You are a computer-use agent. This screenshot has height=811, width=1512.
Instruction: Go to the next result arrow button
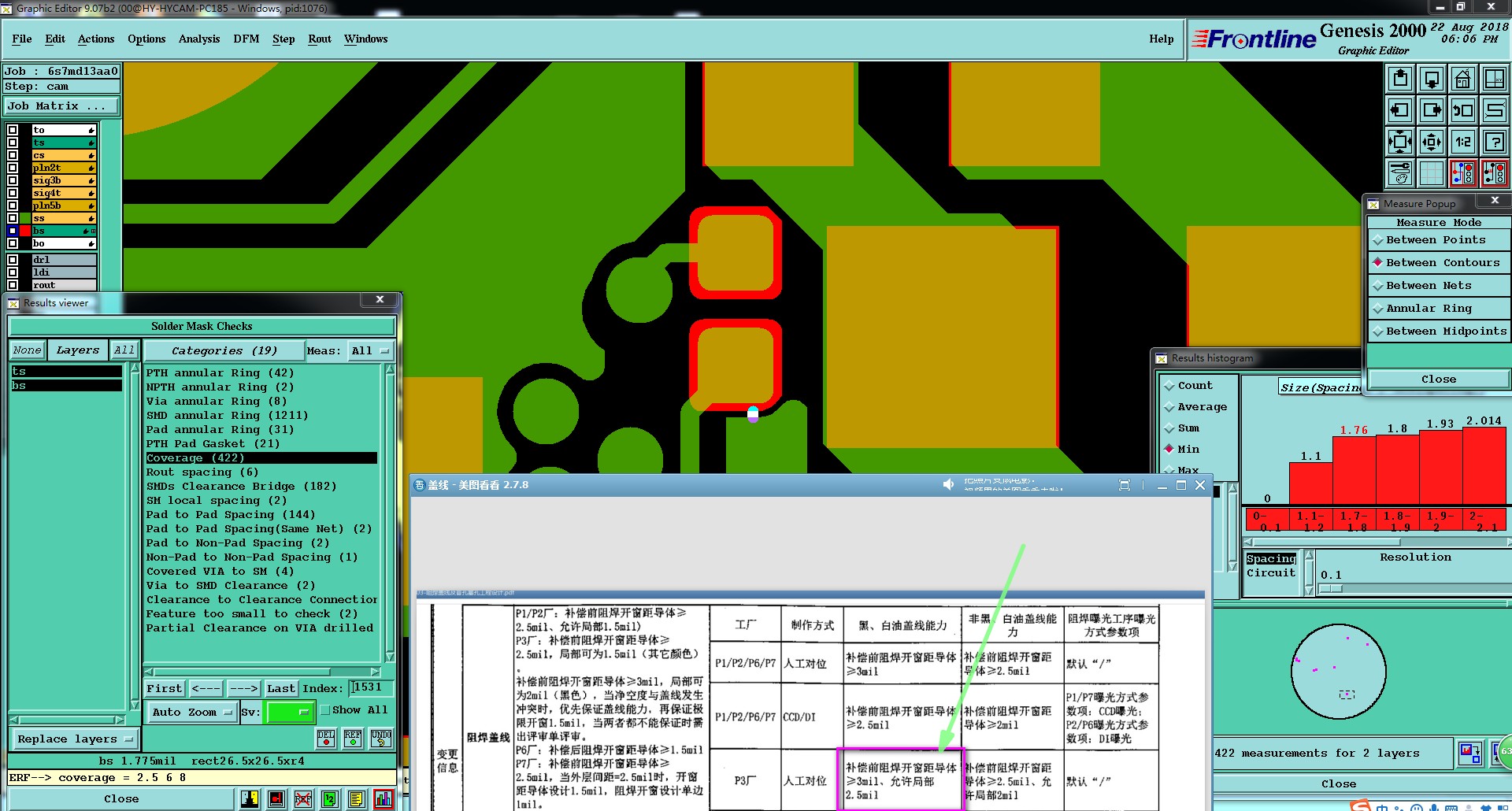point(244,688)
